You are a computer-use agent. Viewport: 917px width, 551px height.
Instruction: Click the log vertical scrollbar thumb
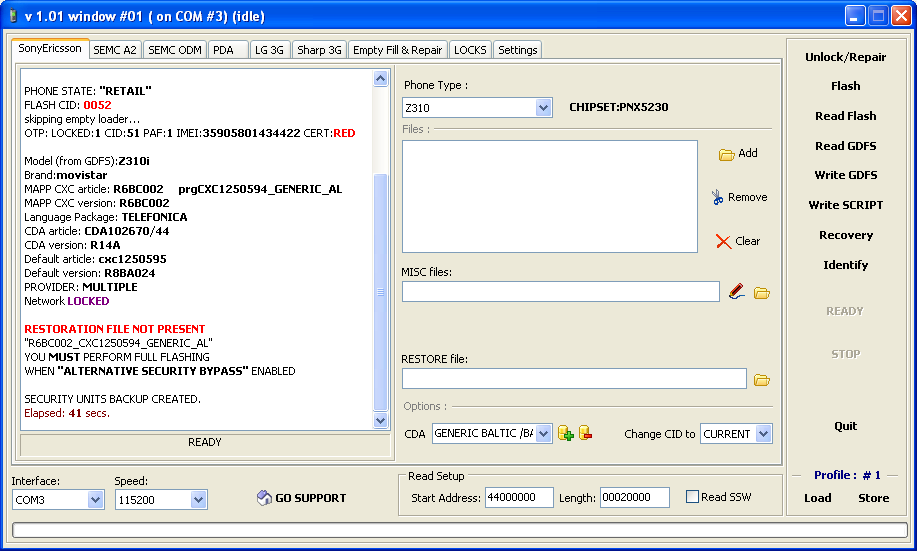click(381, 292)
